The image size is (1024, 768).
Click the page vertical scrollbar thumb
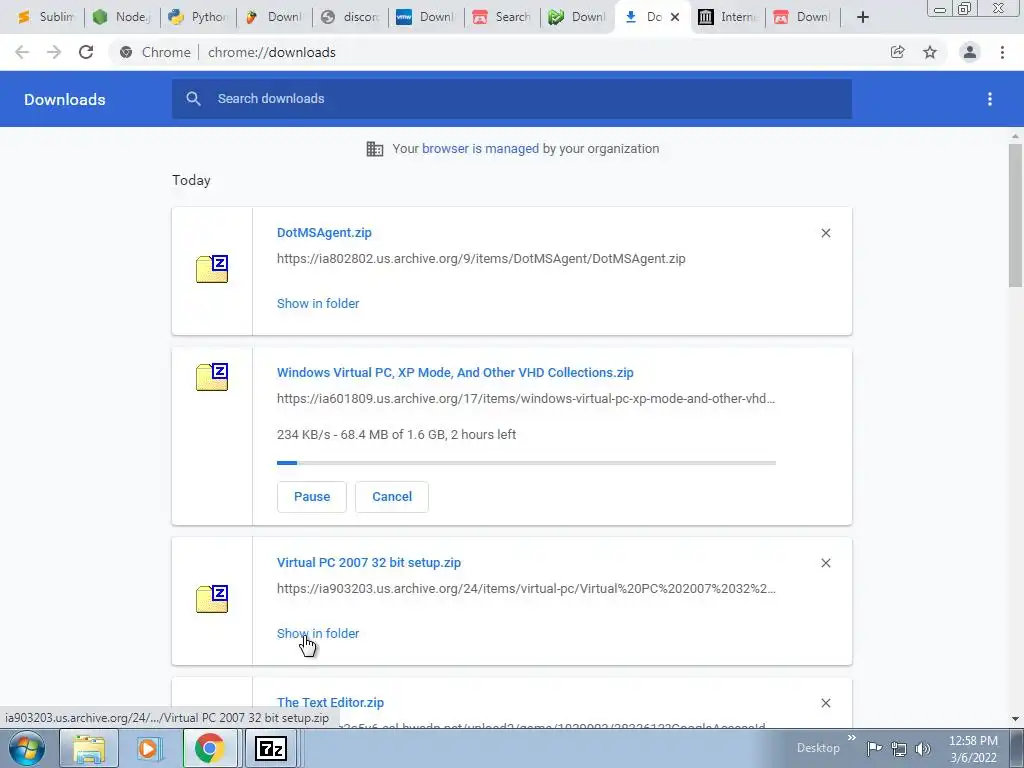coord(1015,216)
